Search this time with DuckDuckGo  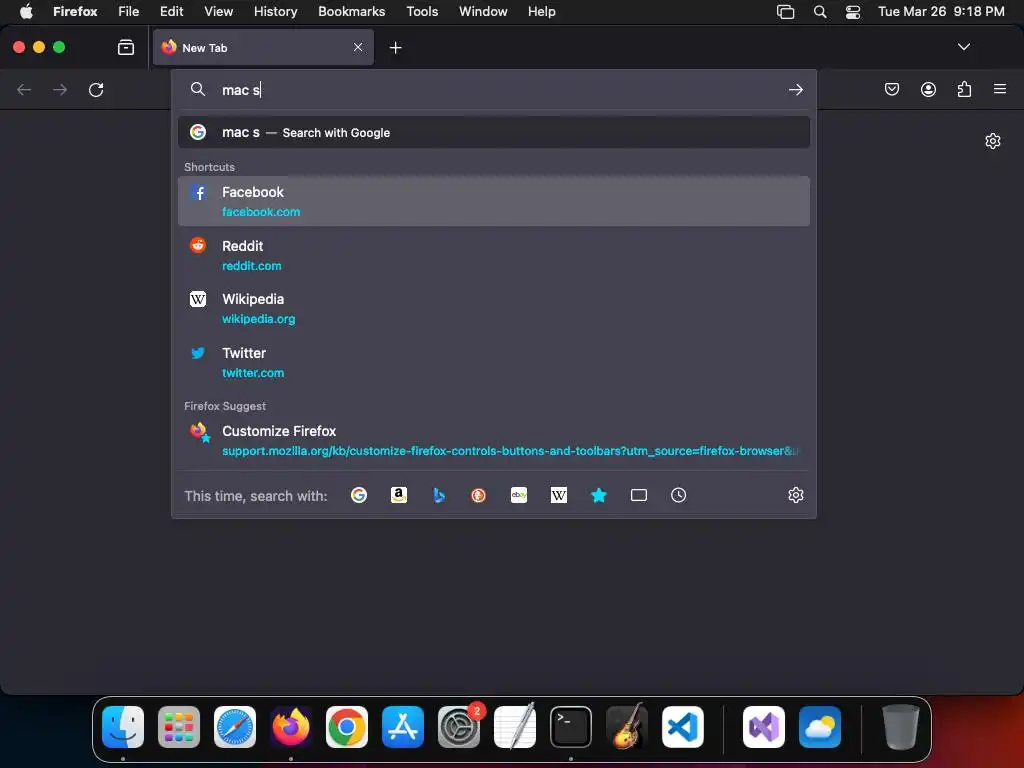point(479,495)
